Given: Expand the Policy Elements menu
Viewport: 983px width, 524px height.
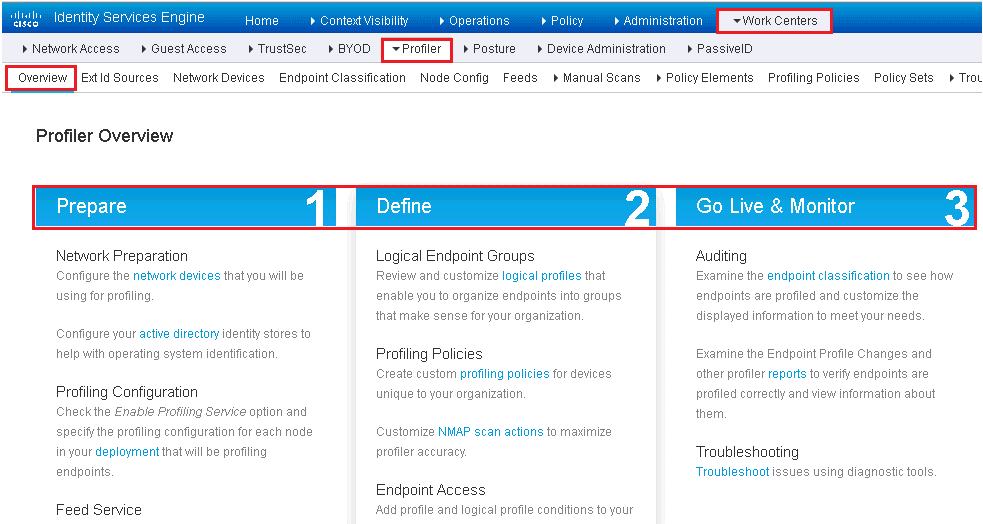Looking at the screenshot, I should point(705,78).
